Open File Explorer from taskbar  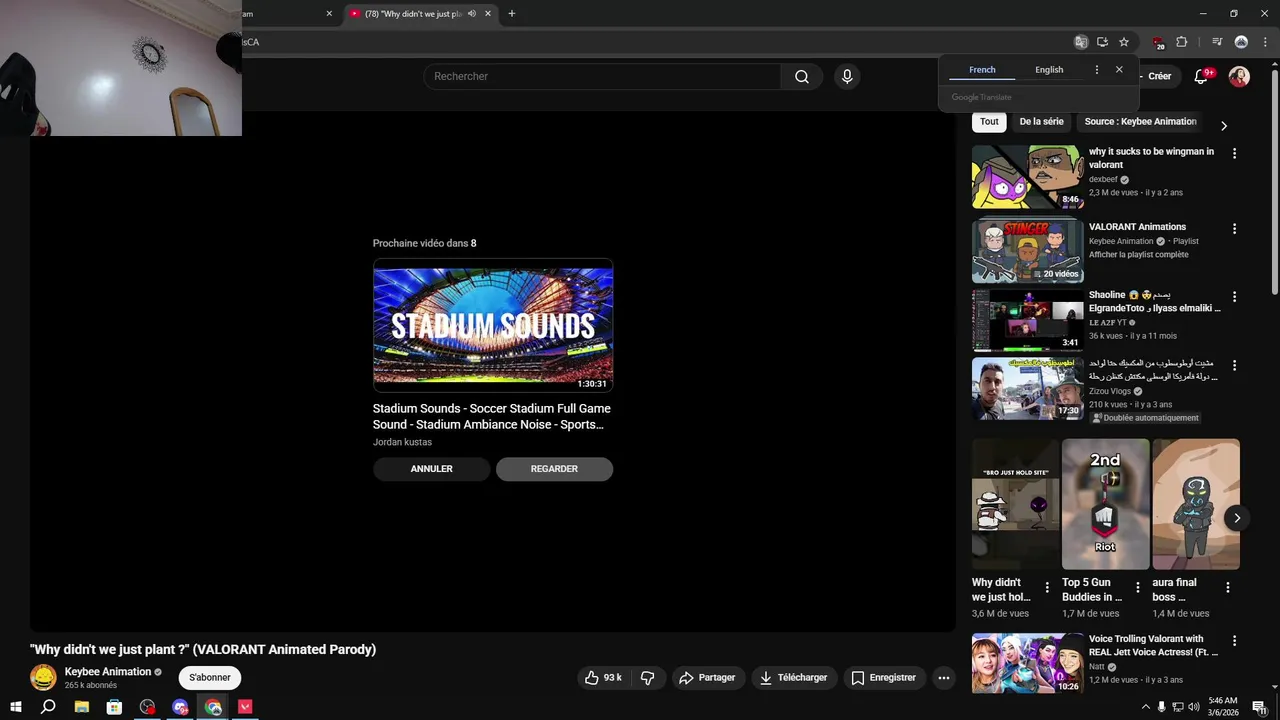tap(82, 707)
